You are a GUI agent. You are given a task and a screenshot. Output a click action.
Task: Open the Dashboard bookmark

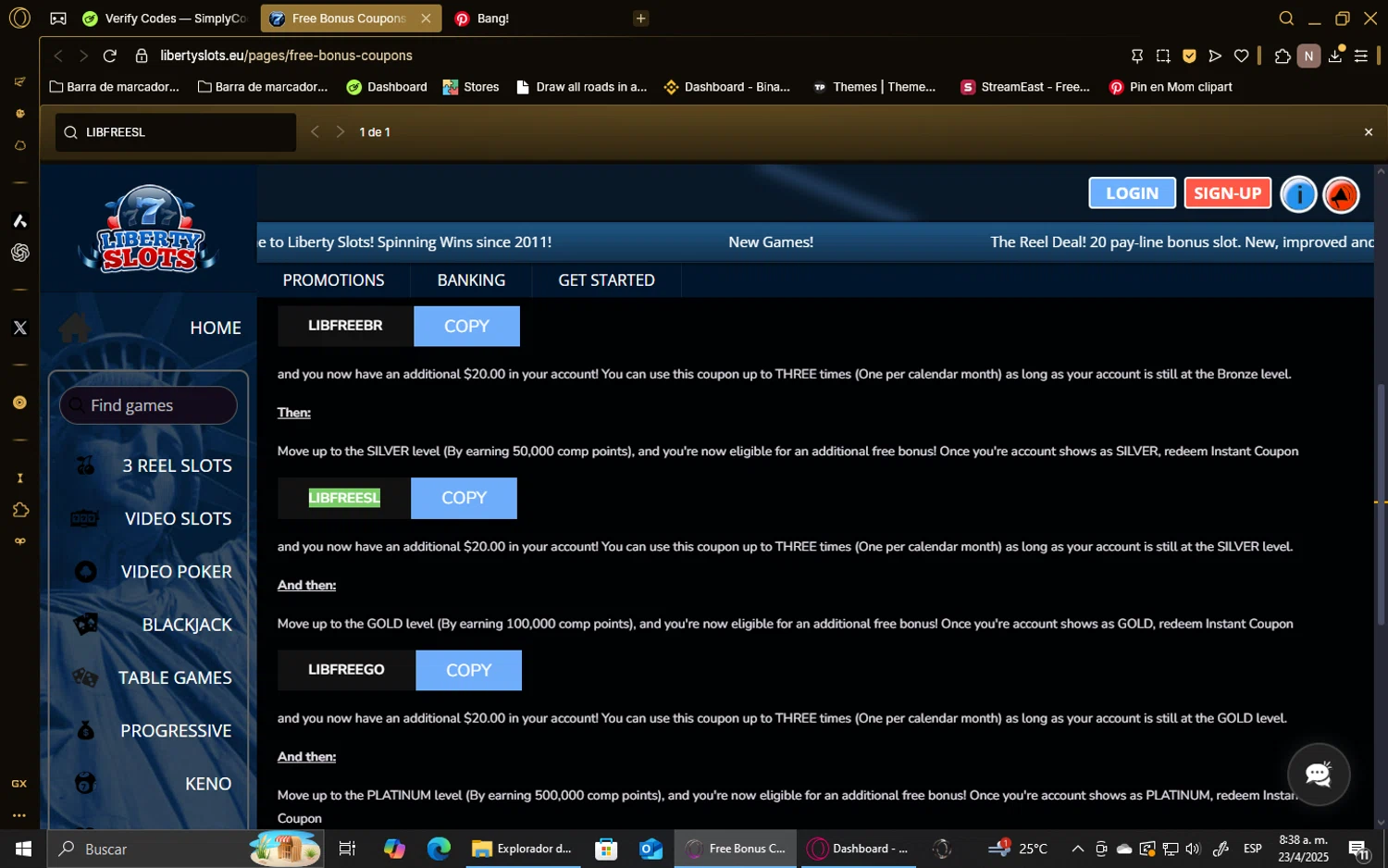click(387, 87)
